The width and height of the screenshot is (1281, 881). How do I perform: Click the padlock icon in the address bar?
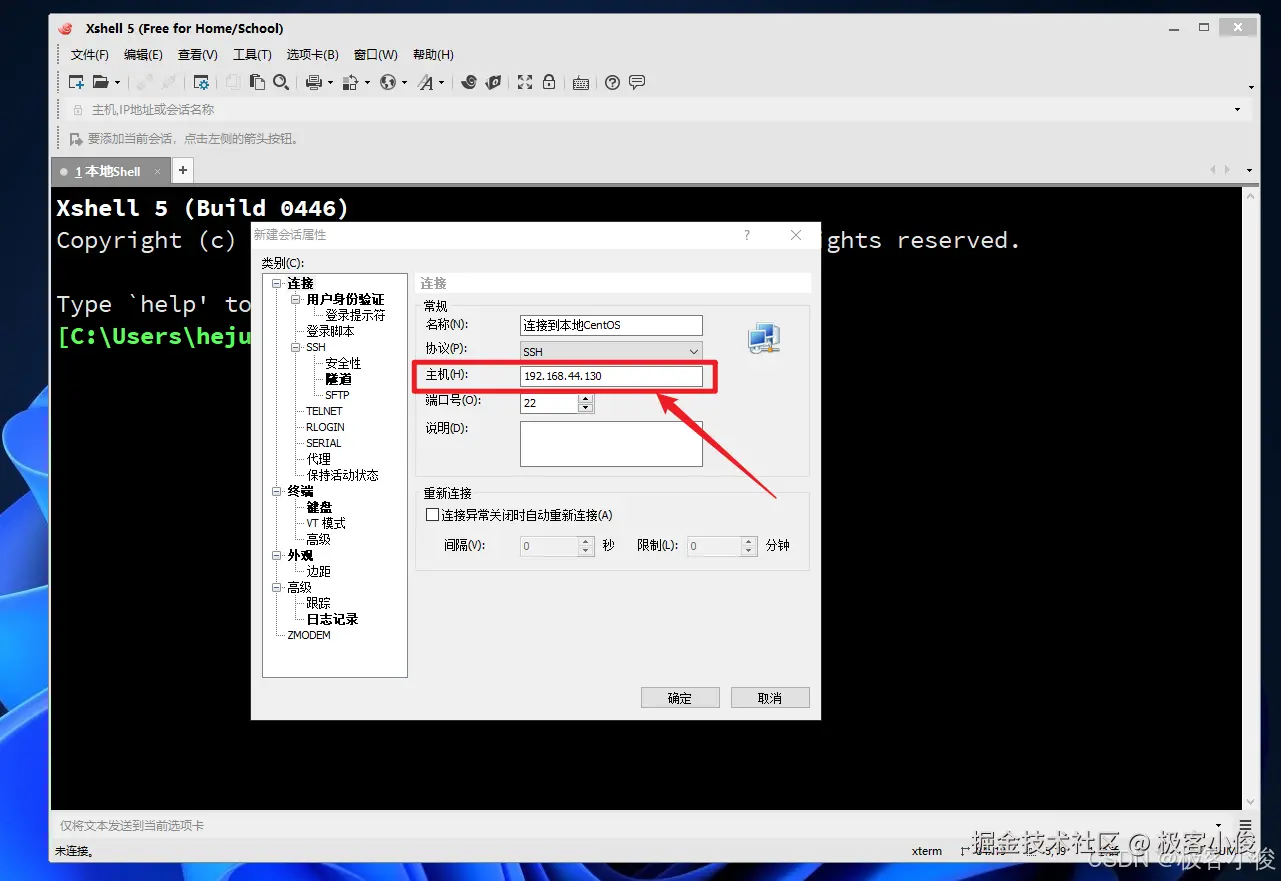point(78,110)
